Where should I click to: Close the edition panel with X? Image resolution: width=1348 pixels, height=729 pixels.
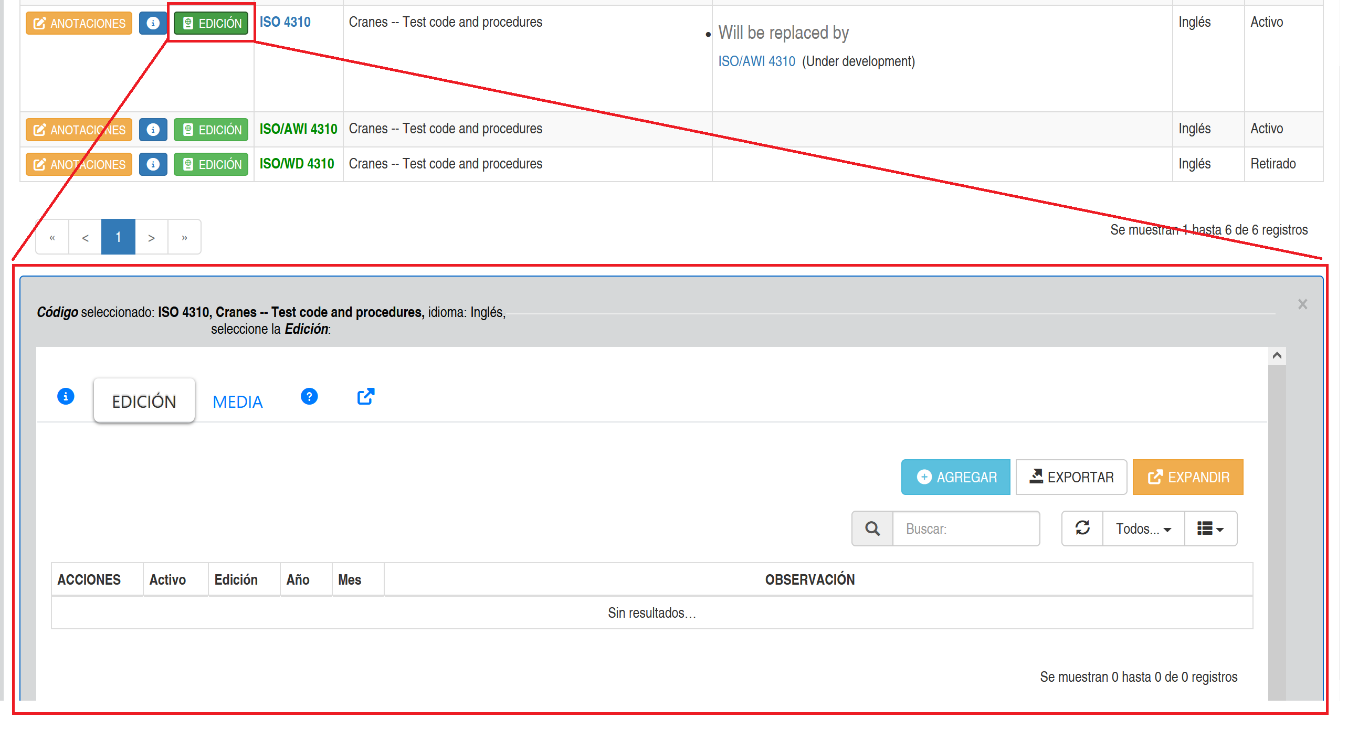click(x=1302, y=305)
